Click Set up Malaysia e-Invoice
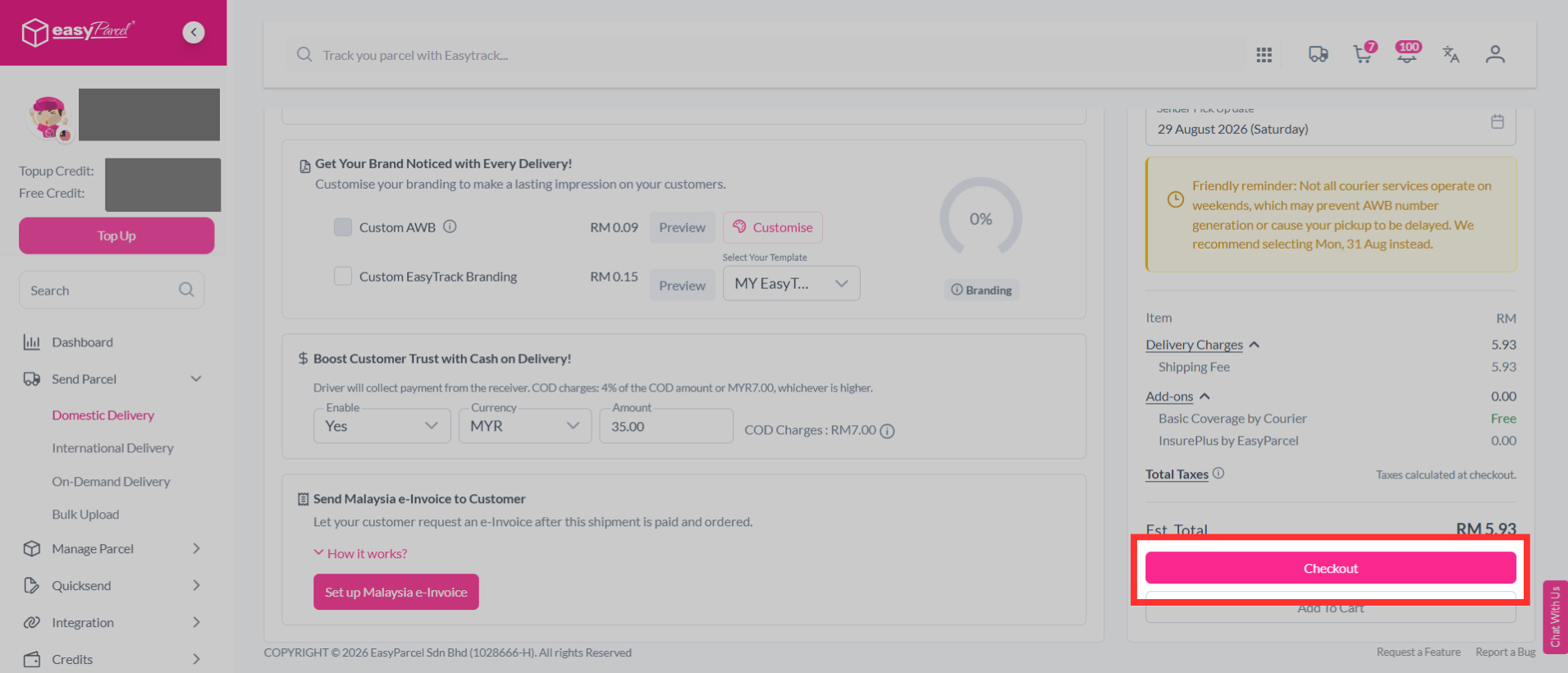Viewport: 1568px width, 673px height. [x=395, y=592]
